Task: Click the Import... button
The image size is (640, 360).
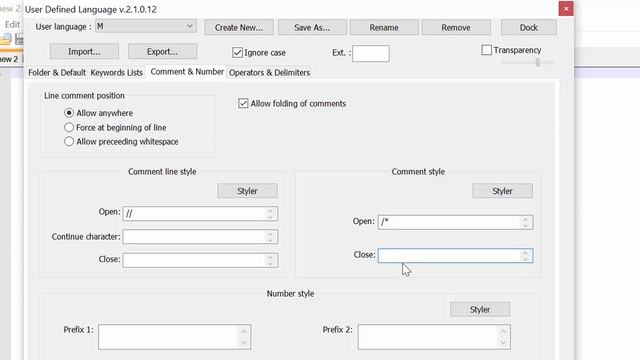Action: pyautogui.click(x=84, y=51)
